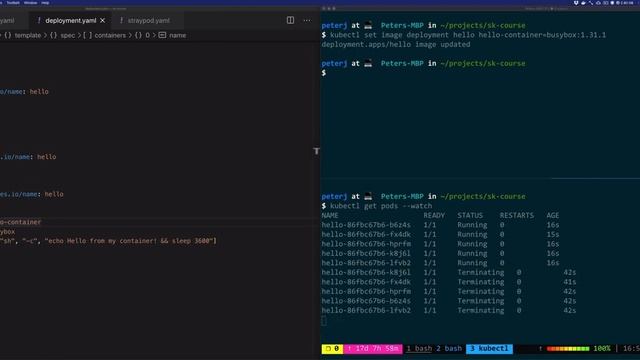Open the editor More Actions ellipsis menu

[307, 20]
